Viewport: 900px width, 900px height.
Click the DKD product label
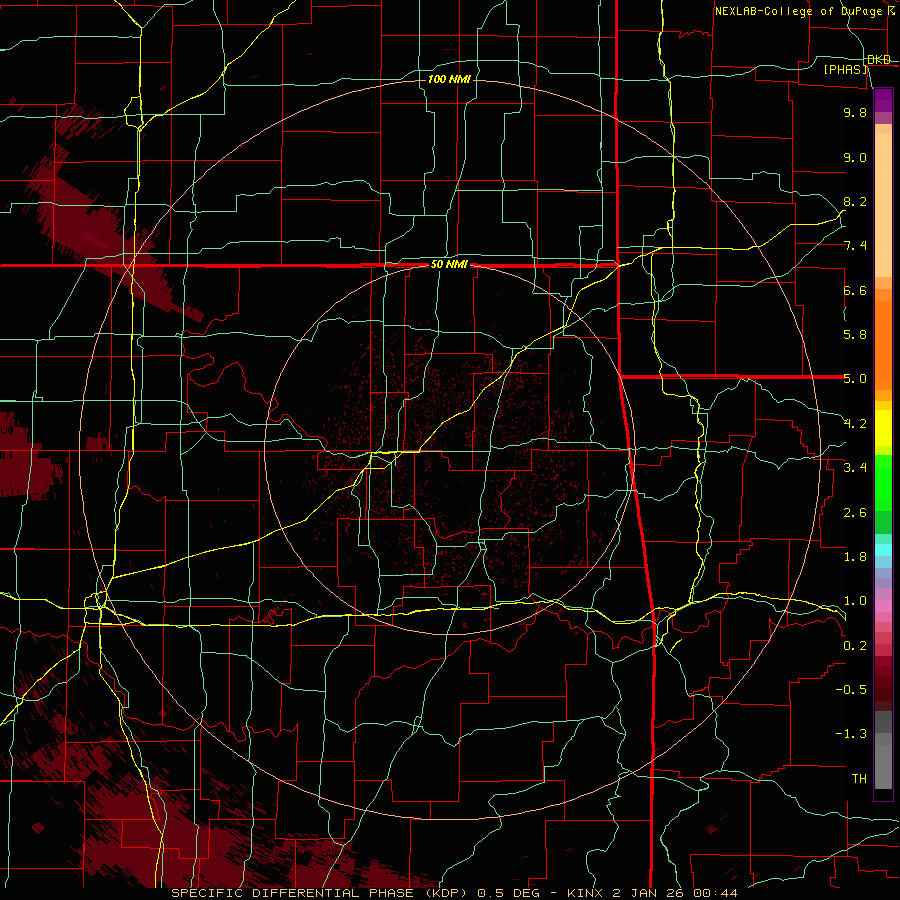(879, 60)
